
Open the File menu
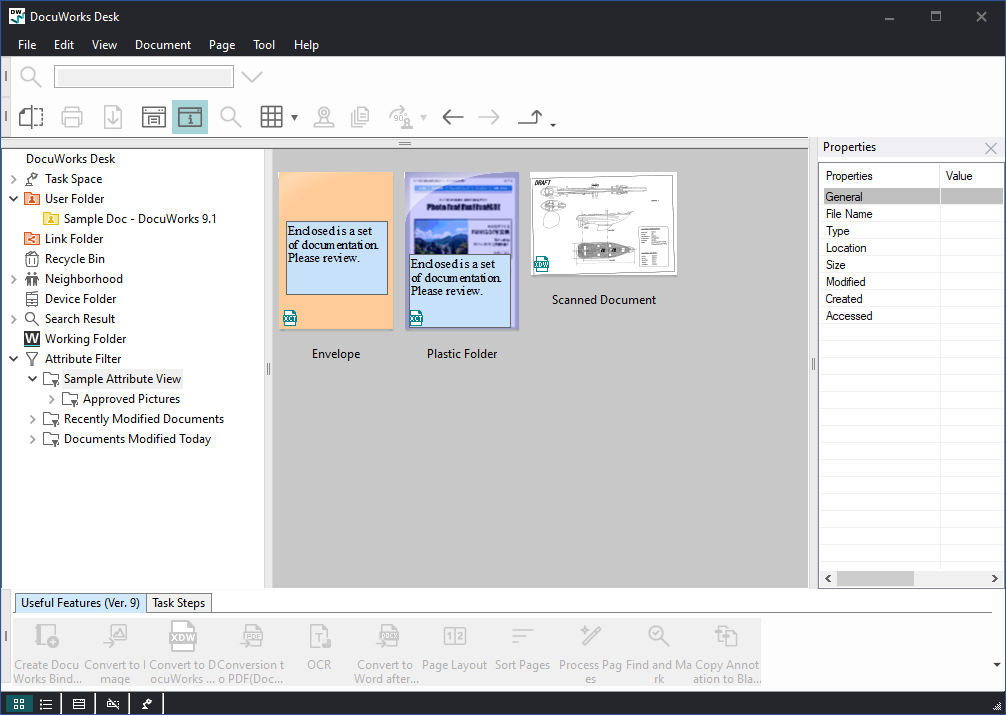[27, 45]
